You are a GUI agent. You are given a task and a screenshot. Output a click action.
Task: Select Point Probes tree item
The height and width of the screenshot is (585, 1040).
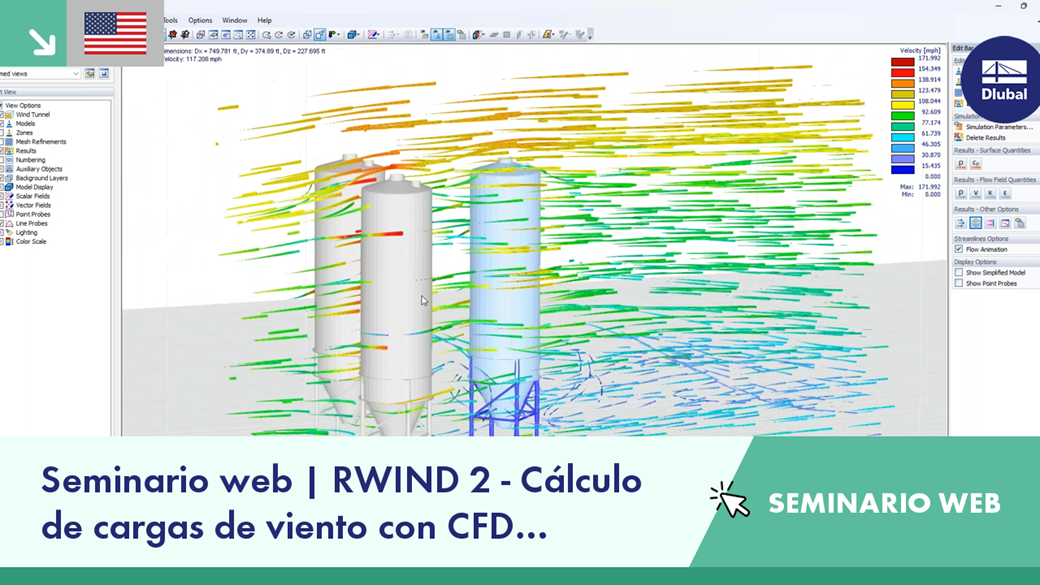33,214
